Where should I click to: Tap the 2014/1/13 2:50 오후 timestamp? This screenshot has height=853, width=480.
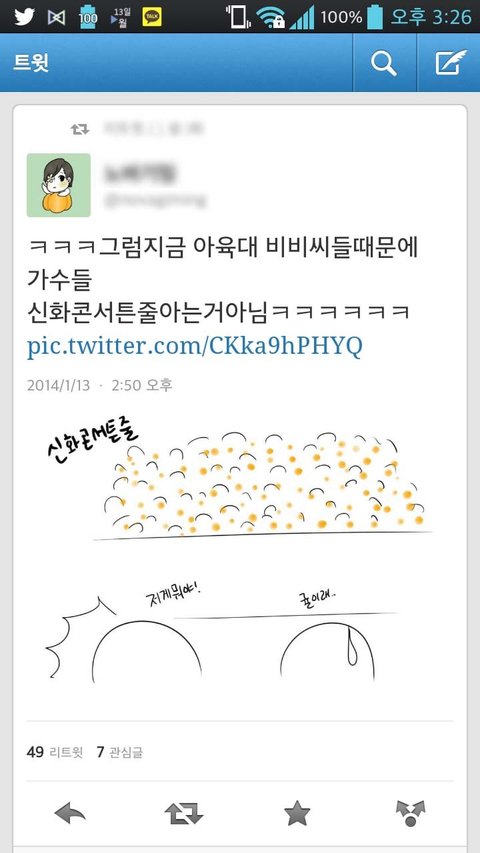(100, 385)
